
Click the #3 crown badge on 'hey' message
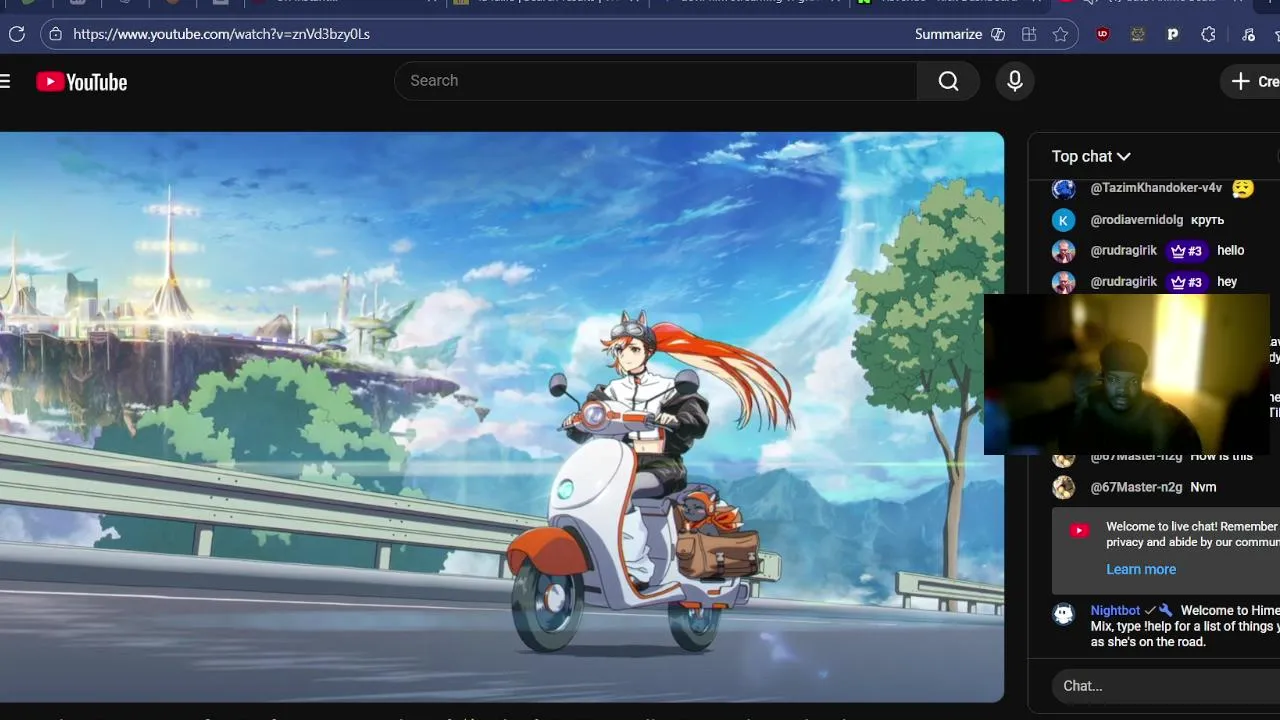tap(1186, 282)
